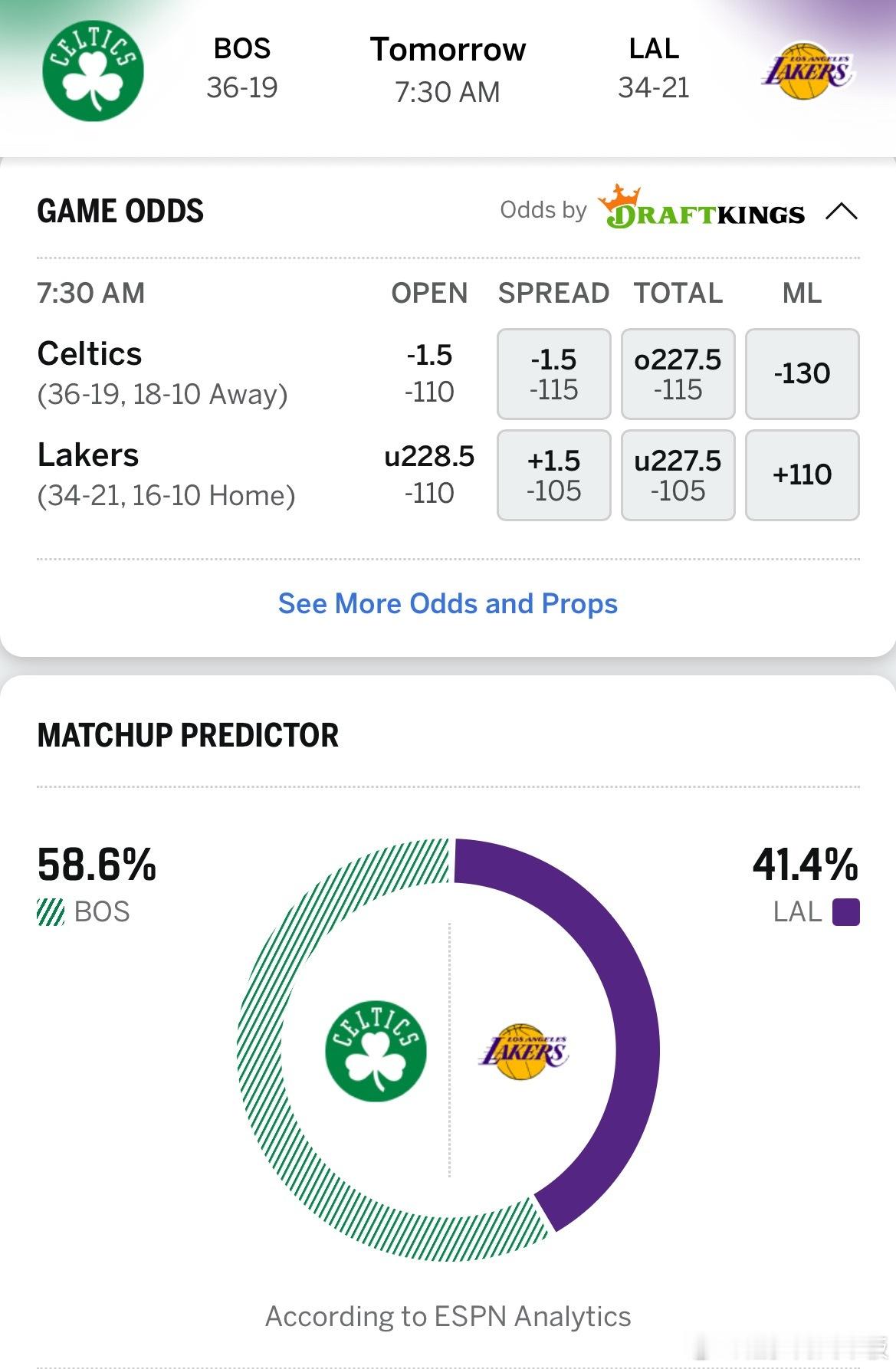The height and width of the screenshot is (1369, 896).
Task: Tap the Lakers logo in header
Action: [807, 71]
